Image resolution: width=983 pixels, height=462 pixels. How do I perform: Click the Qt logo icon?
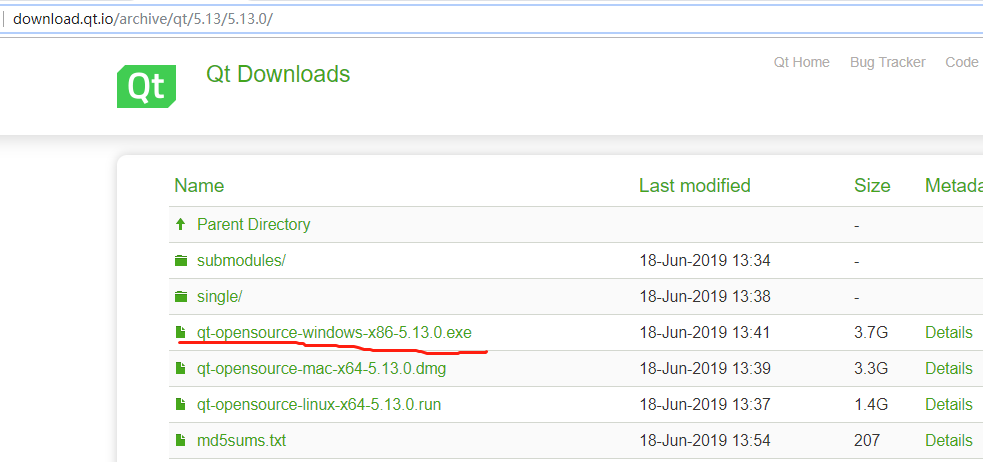point(147,86)
